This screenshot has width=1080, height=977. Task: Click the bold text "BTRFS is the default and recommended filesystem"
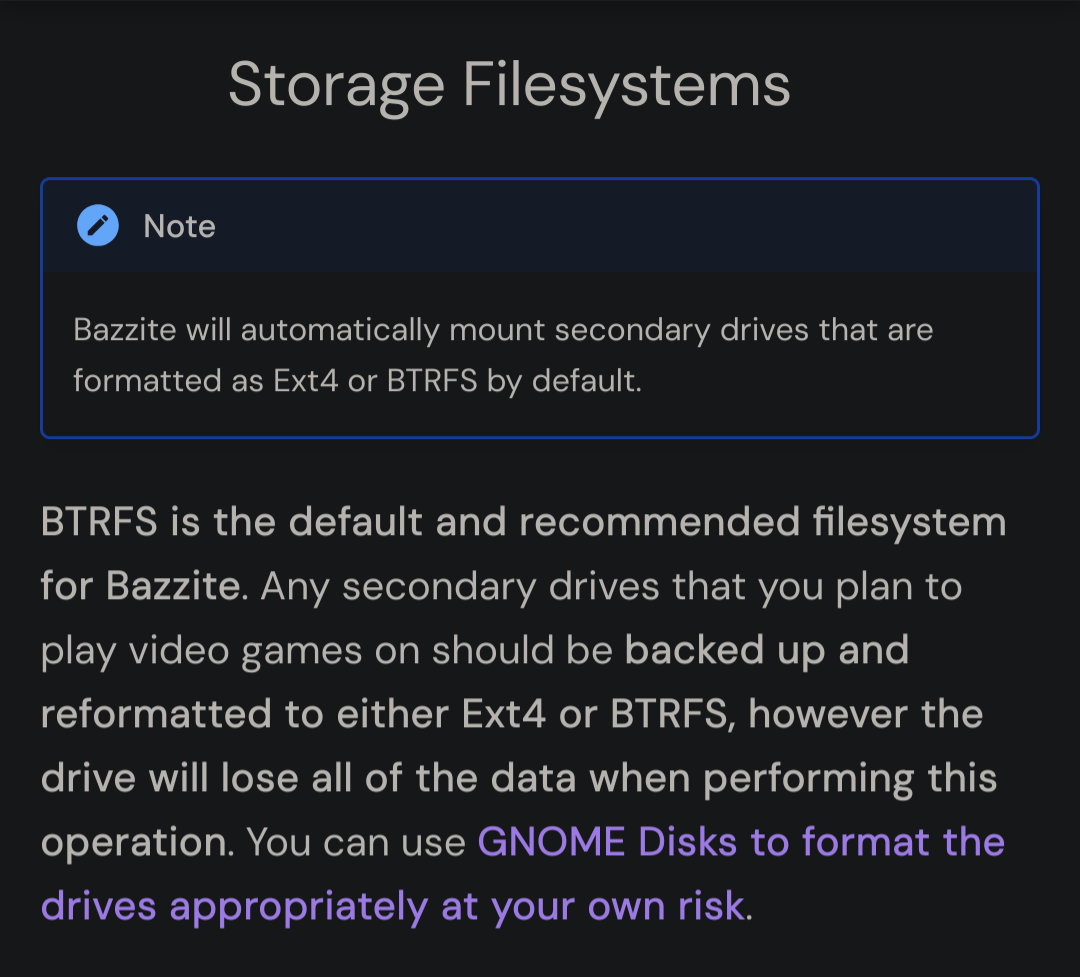tap(523, 522)
